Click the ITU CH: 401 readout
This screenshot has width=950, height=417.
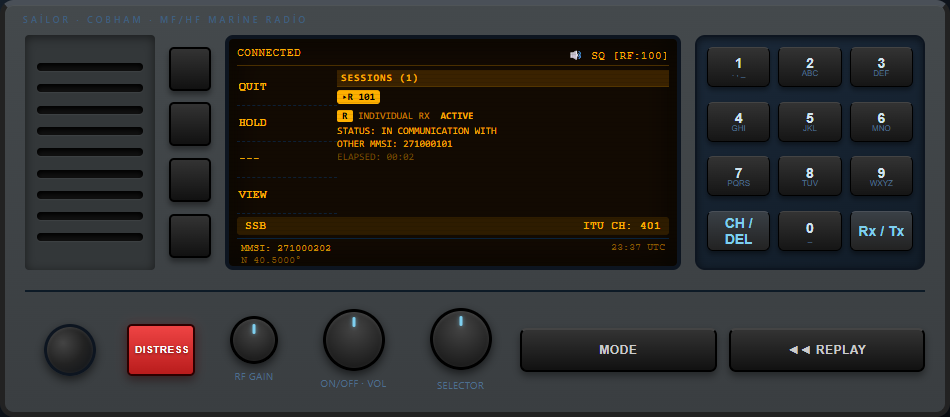[x=622, y=226]
